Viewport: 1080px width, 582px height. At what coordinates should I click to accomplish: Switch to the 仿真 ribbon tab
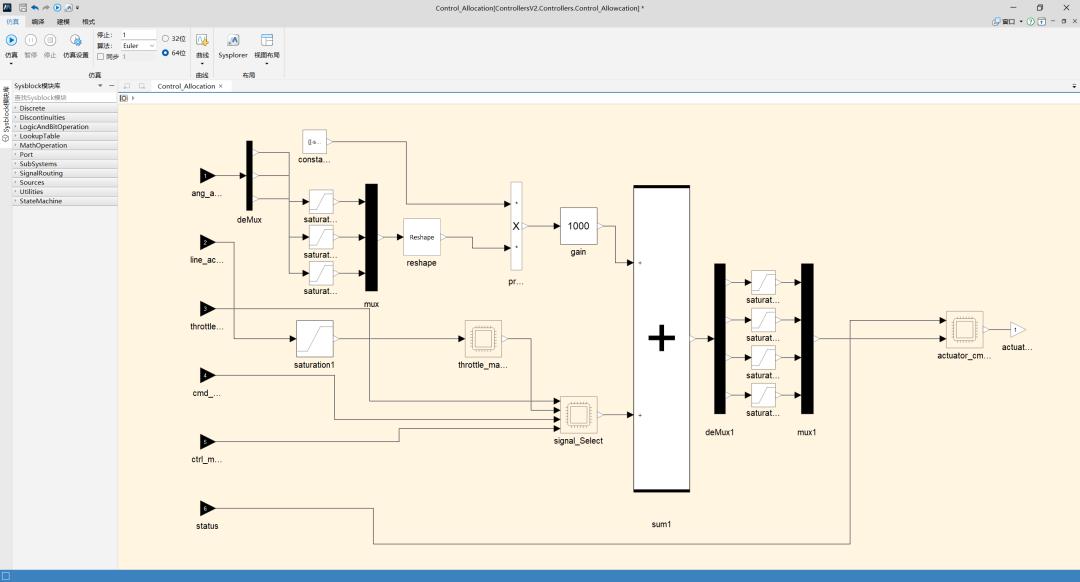pyautogui.click(x=12, y=21)
